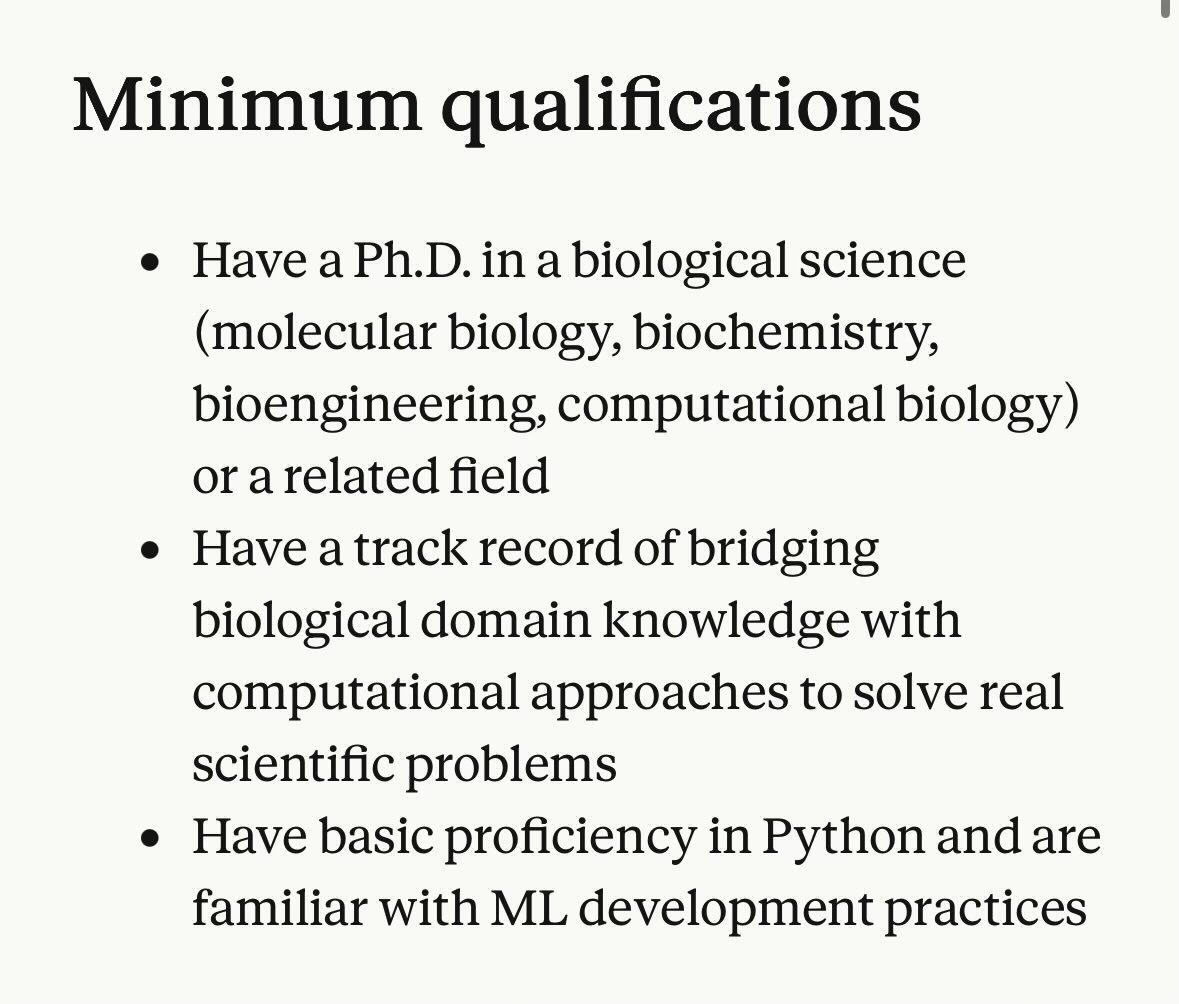
Task: Click the word "biochemistry"
Action: (782, 333)
